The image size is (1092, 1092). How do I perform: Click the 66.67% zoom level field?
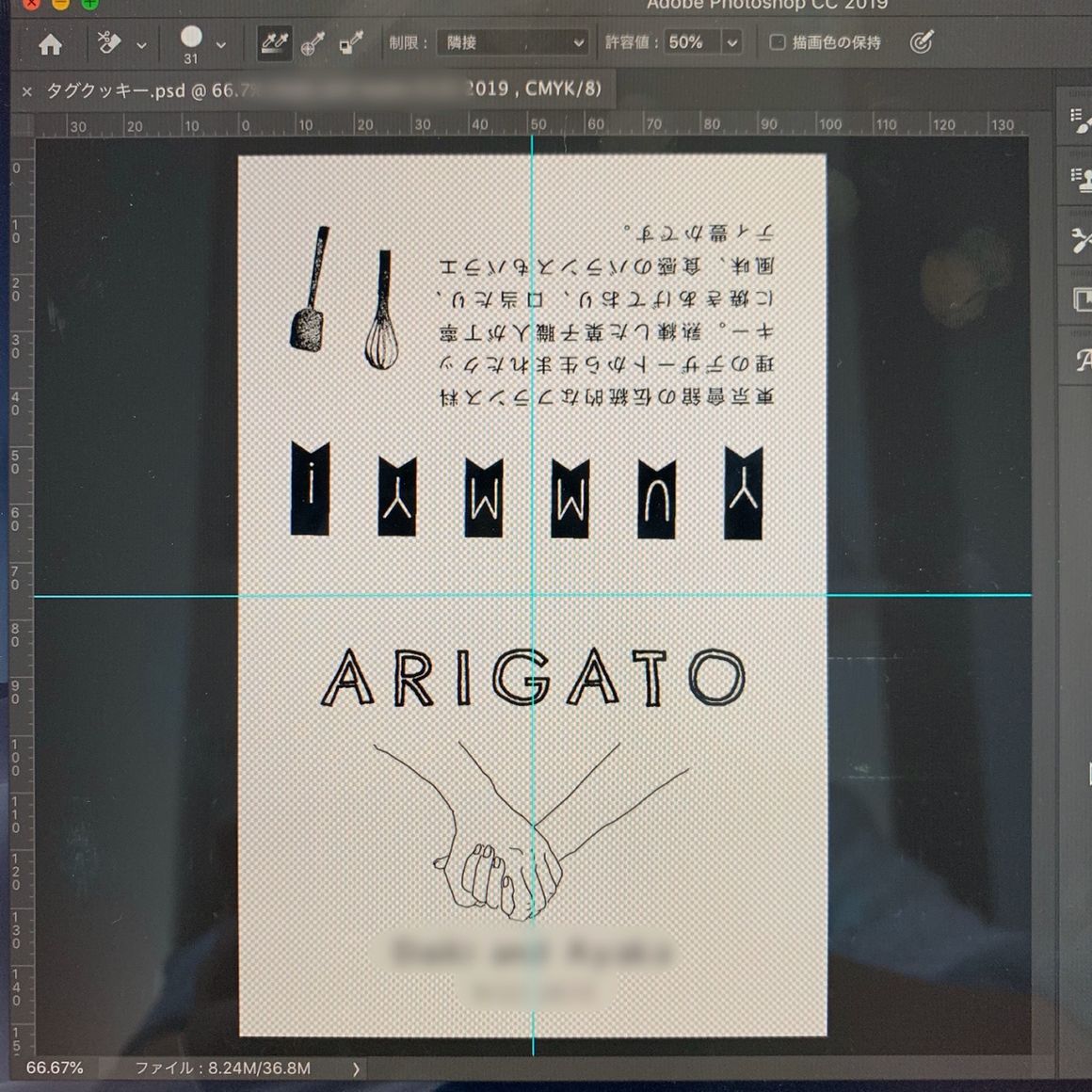pos(55,1068)
